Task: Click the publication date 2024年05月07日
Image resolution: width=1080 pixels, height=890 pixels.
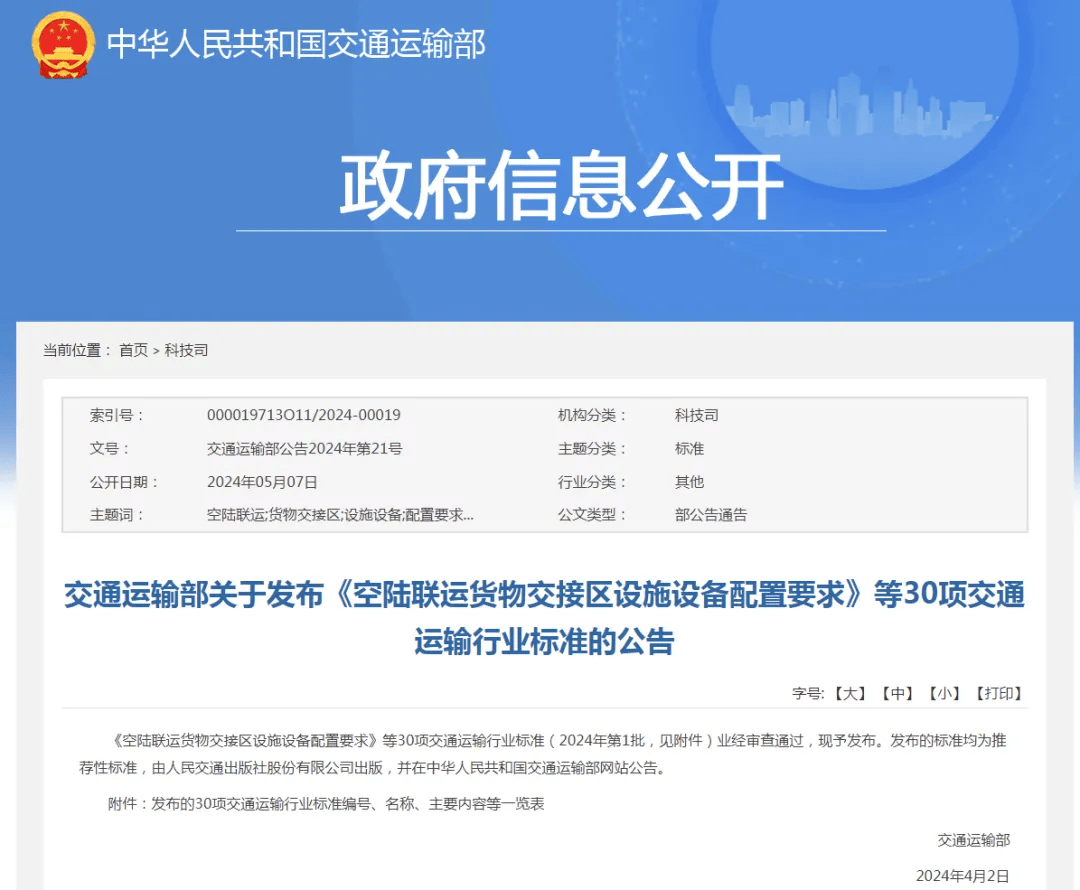Action: pos(262,482)
